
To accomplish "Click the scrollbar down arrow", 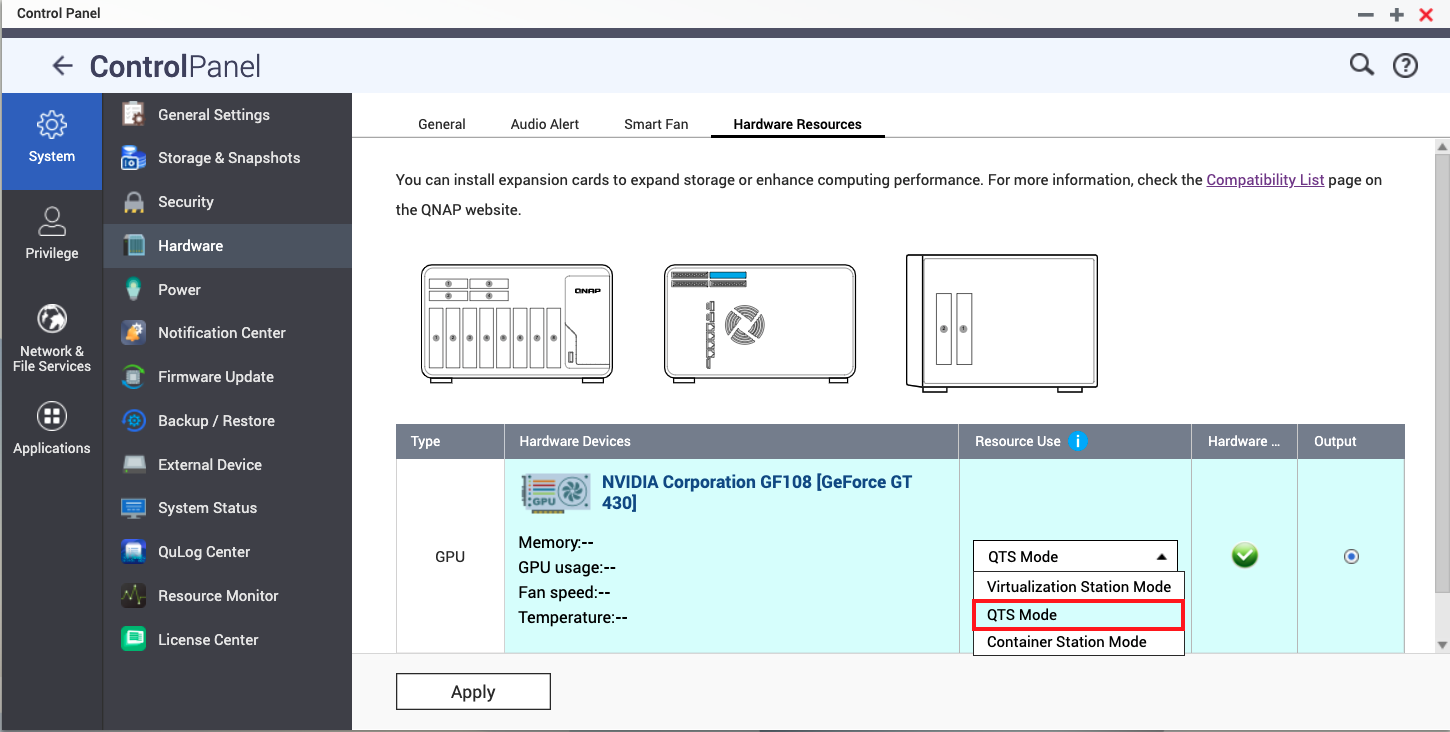I will coord(1441,645).
